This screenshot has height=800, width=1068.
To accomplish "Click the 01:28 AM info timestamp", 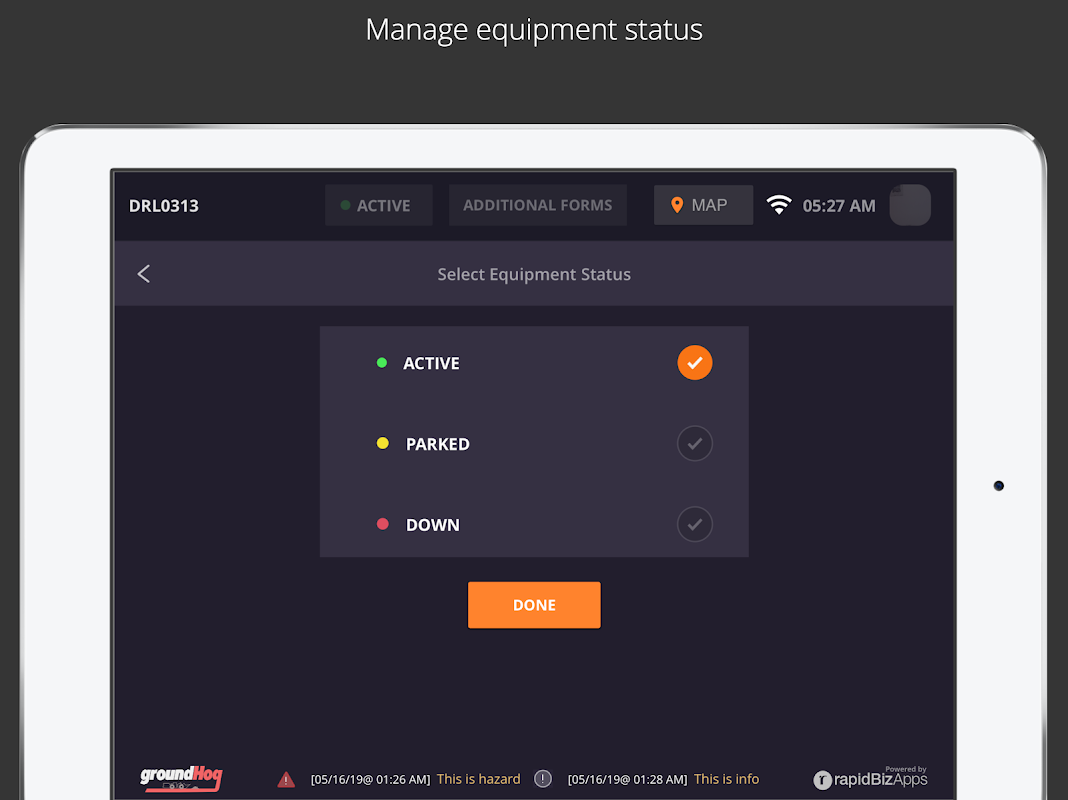I will point(627,780).
